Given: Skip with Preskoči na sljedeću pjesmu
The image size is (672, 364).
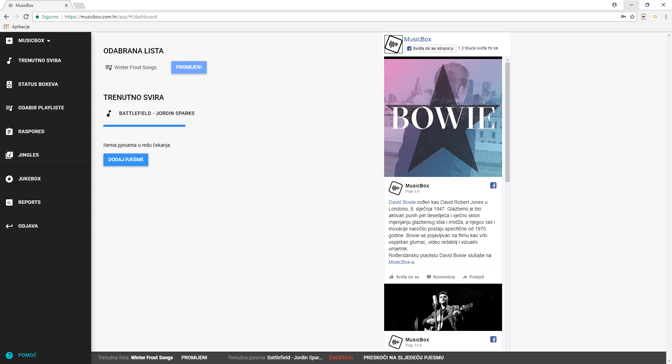Looking at the screenshot, I should [403, 358].
